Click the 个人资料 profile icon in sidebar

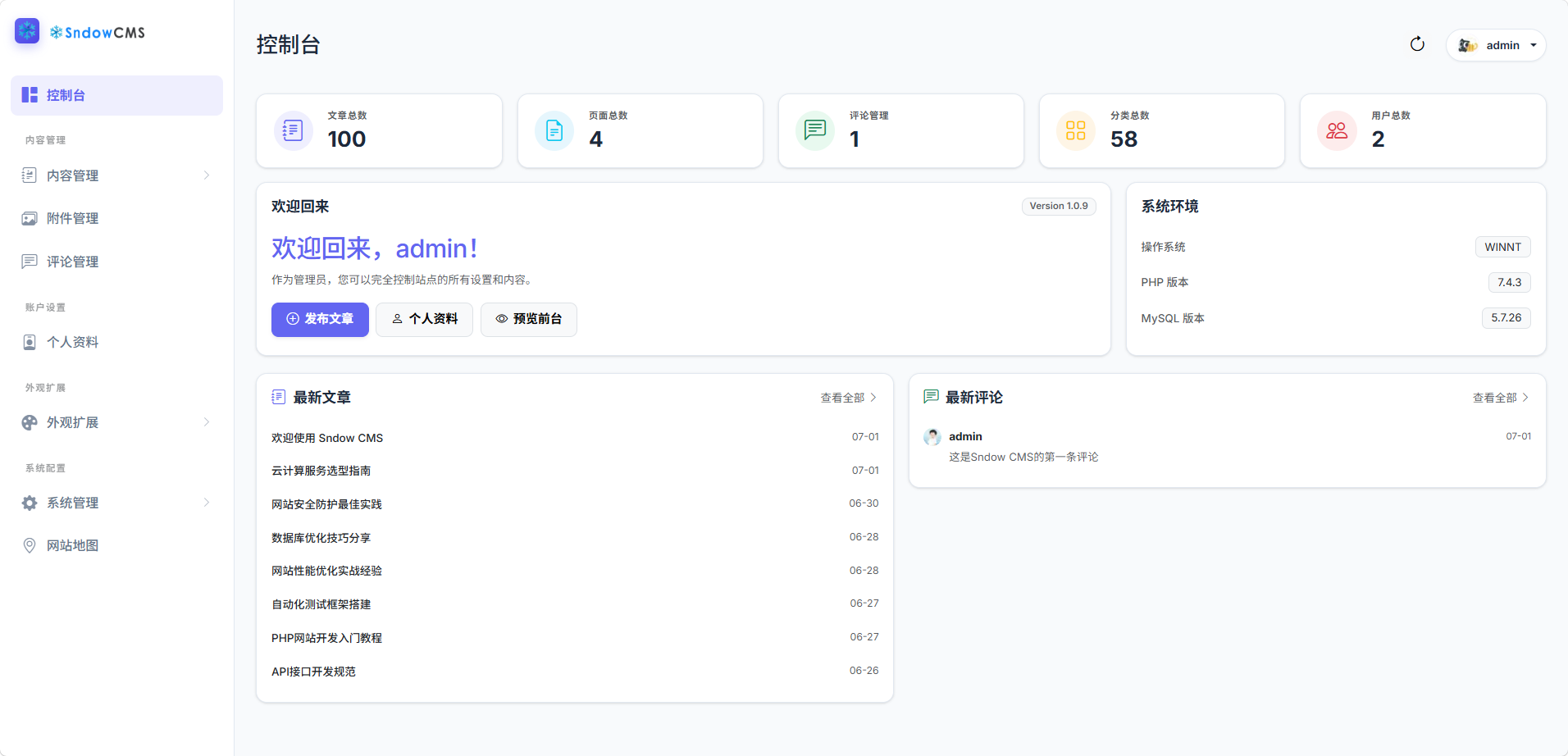pyautogui.click(x=30, y=342)
